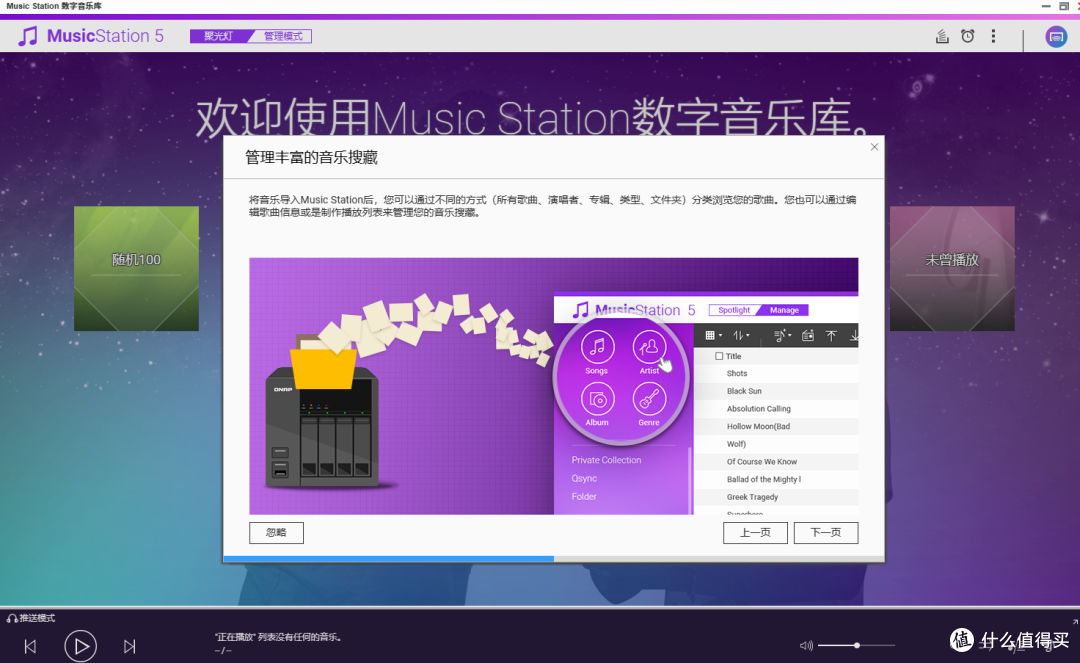
Task: Click the round purple media streaming icon
Action: 1056,36
